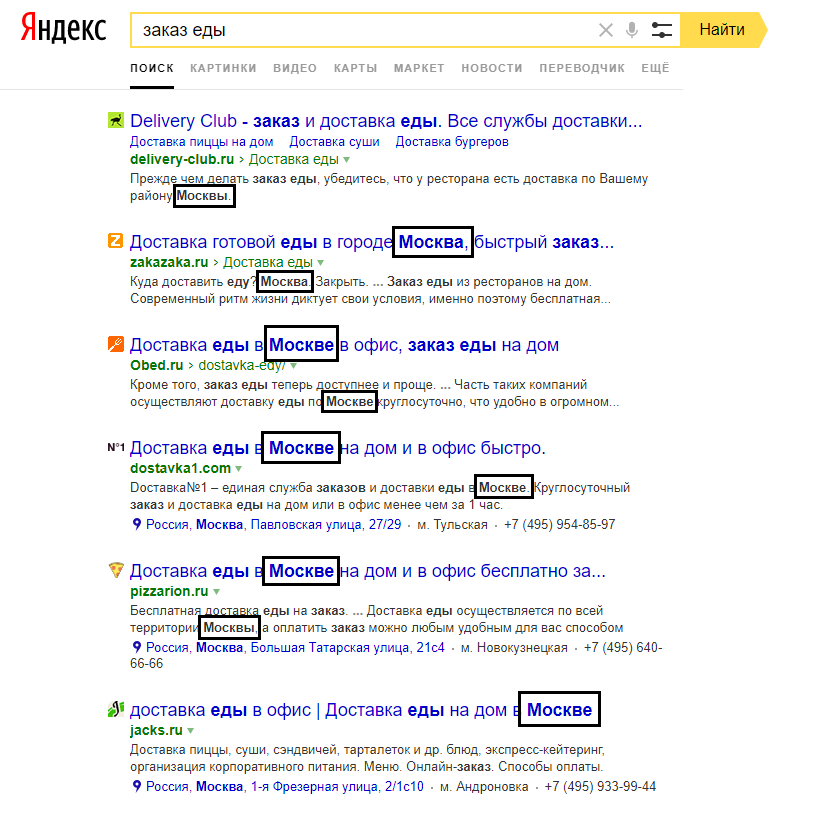
Task: Expand dropdown arrow next to Obed.ru
Action: point(294,366)
